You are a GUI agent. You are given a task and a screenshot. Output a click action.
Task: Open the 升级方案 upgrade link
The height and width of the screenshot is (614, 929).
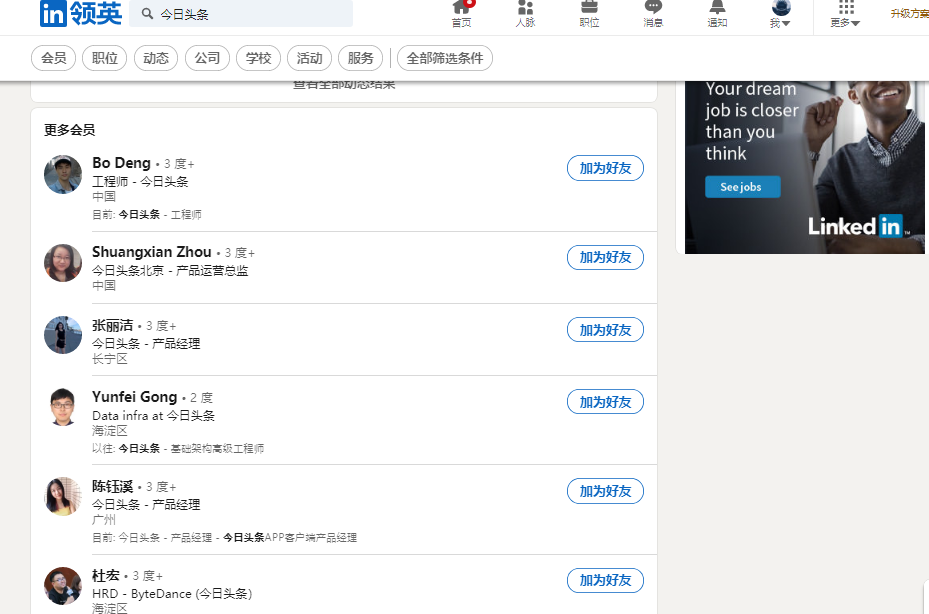[x=909, y=14]
